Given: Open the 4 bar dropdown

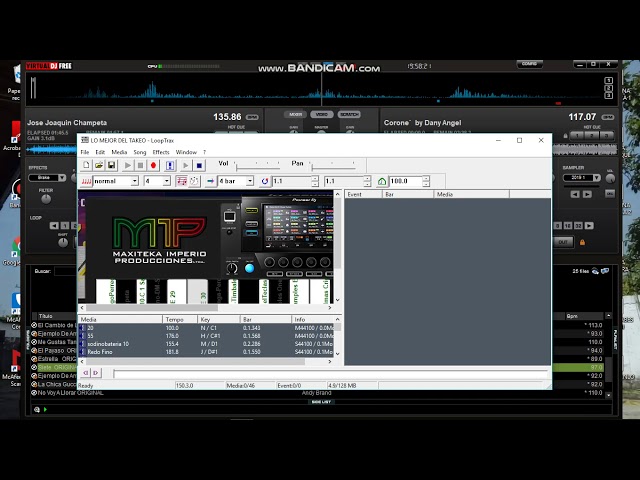Looking at the screenshot, I should click(x=250, y=181).
